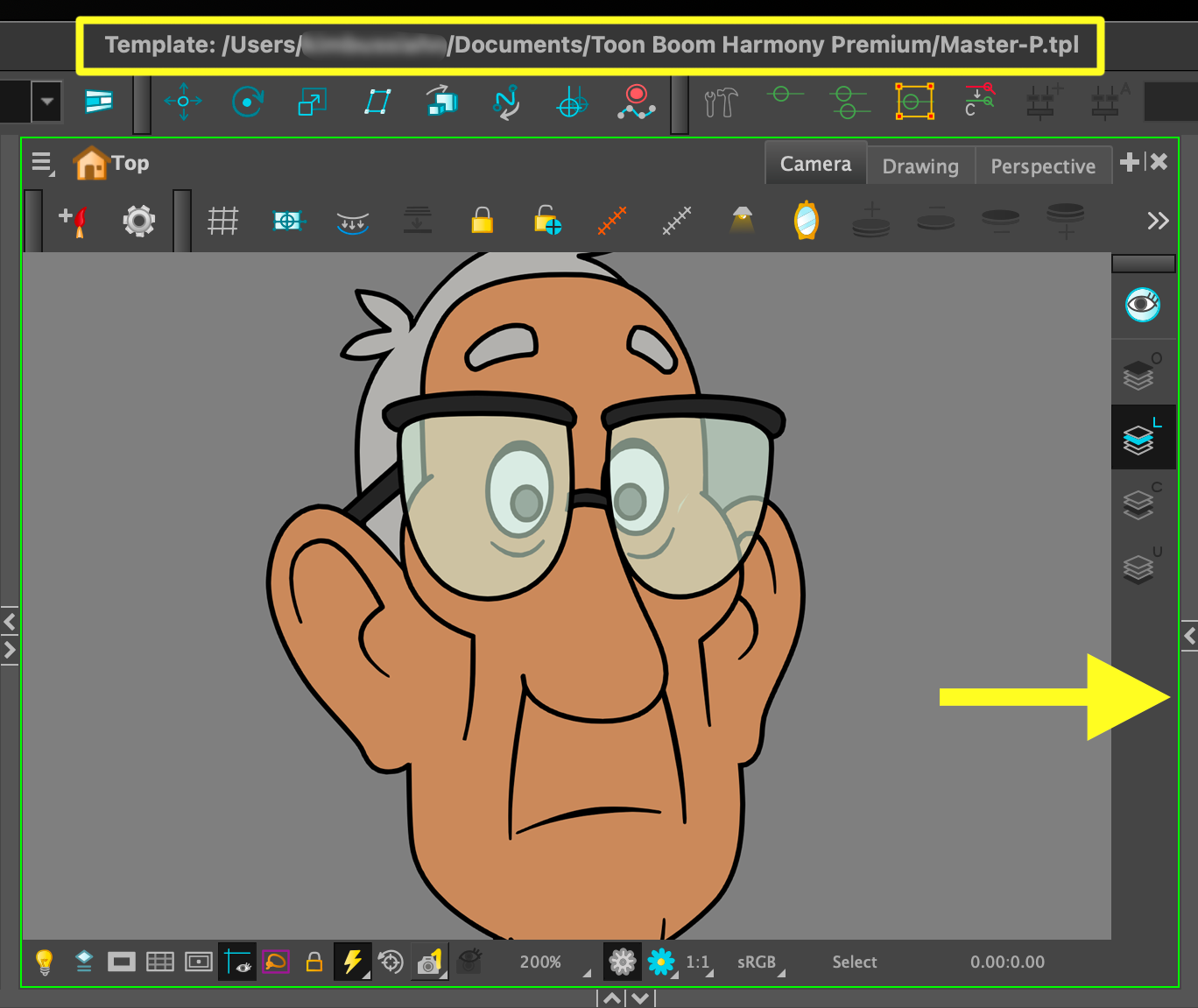Screen dimensions: 1198x1008
Task: Click the rigging tool with hammer and wrench
Action: [x=721, y=102]
